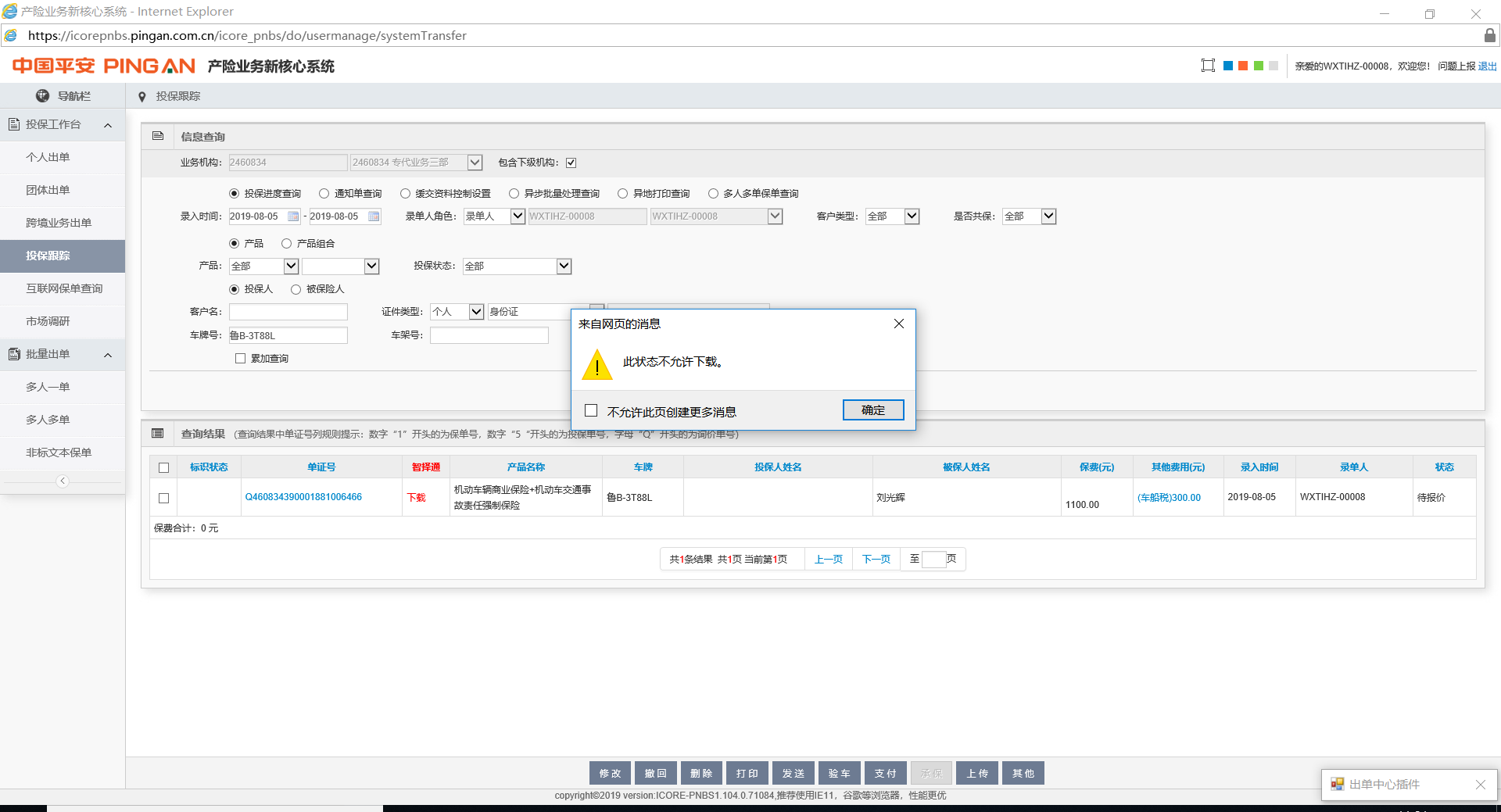Click the 下一页 pagination link
The width and height of the screenshot is (1501, 812).
pos(876,560)
